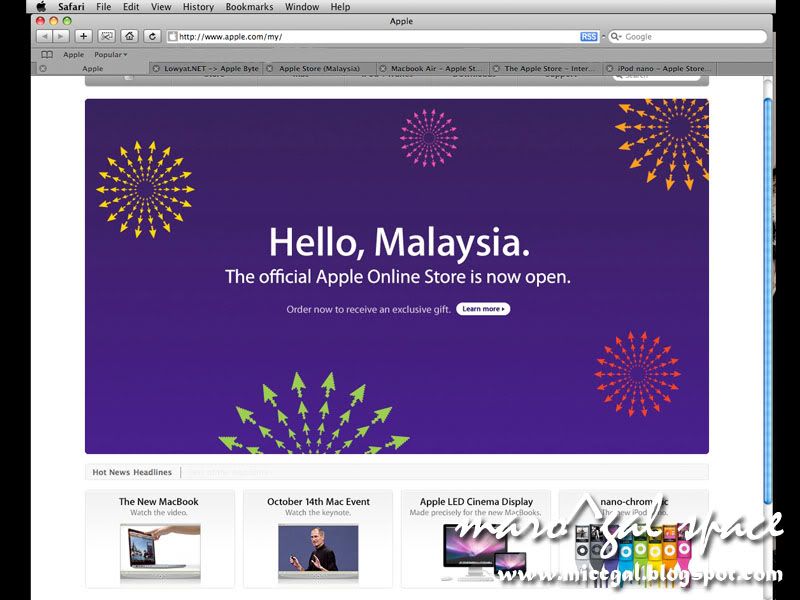The height and width of the screenshot is (600, 800).
Task: Select the first Apple tab
Action: click(x=93, y=68)
